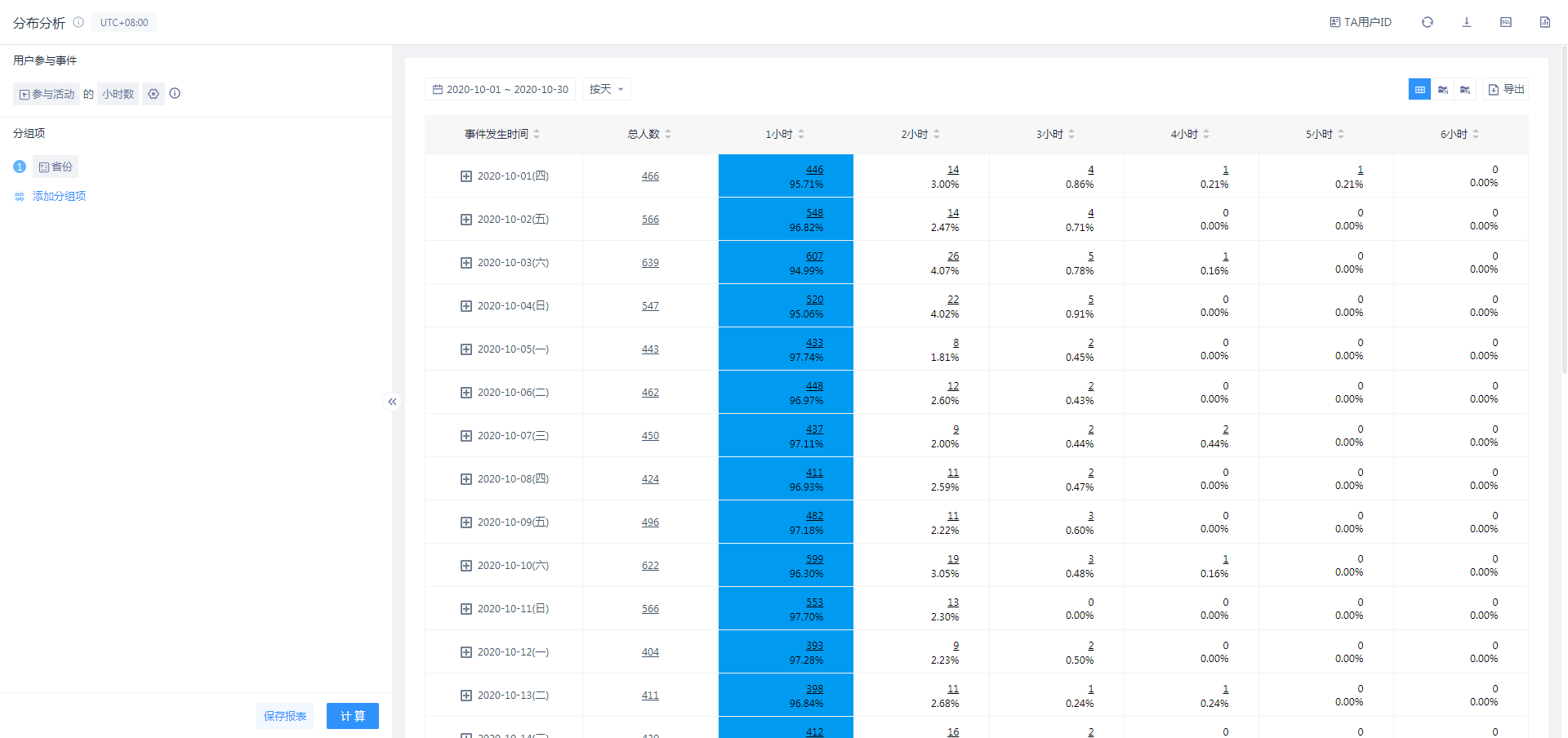Viewport: 1568px width, 738px height.
Task: Click info icon next to the gear
Action: tap(175, 94)
